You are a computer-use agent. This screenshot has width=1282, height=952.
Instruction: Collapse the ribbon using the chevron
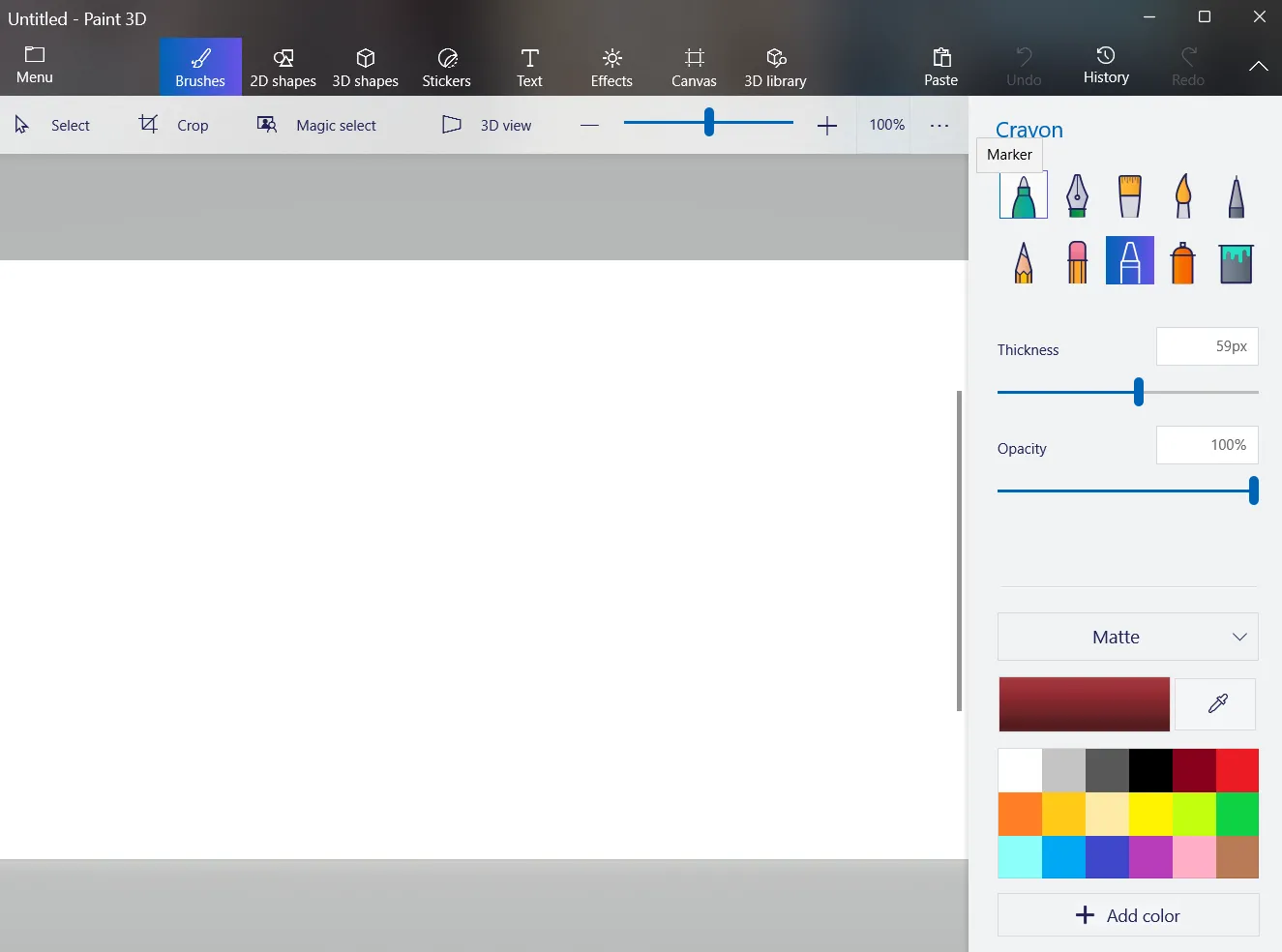coord(1257,66)
